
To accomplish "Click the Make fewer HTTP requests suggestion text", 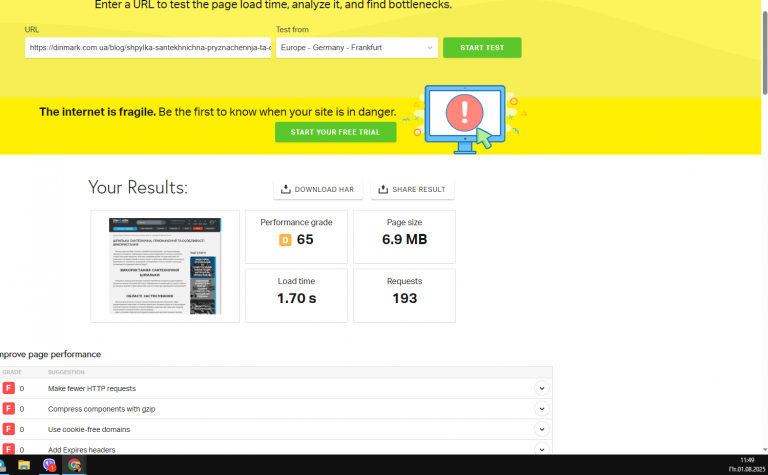I will click(92, 388).
